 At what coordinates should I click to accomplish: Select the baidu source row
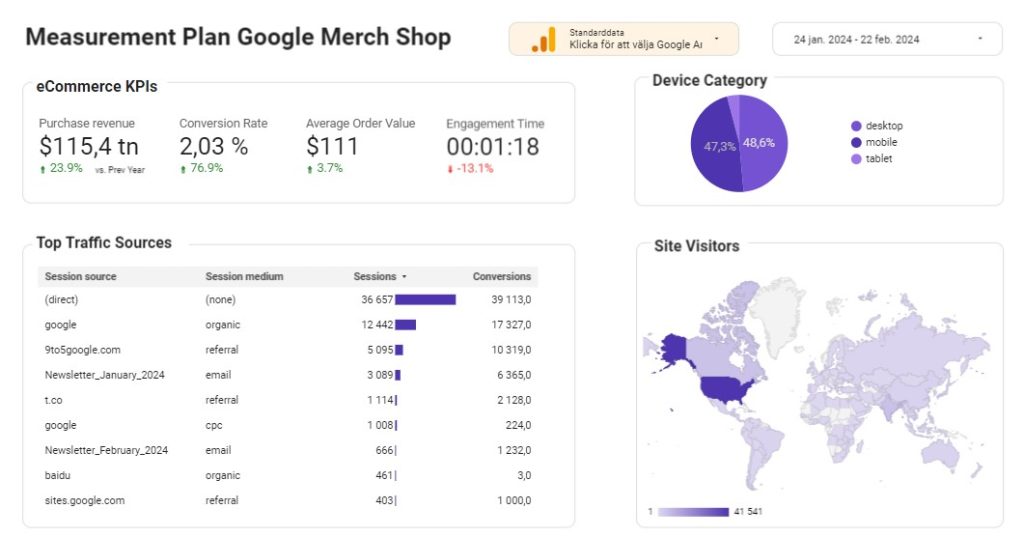[288, 476]
